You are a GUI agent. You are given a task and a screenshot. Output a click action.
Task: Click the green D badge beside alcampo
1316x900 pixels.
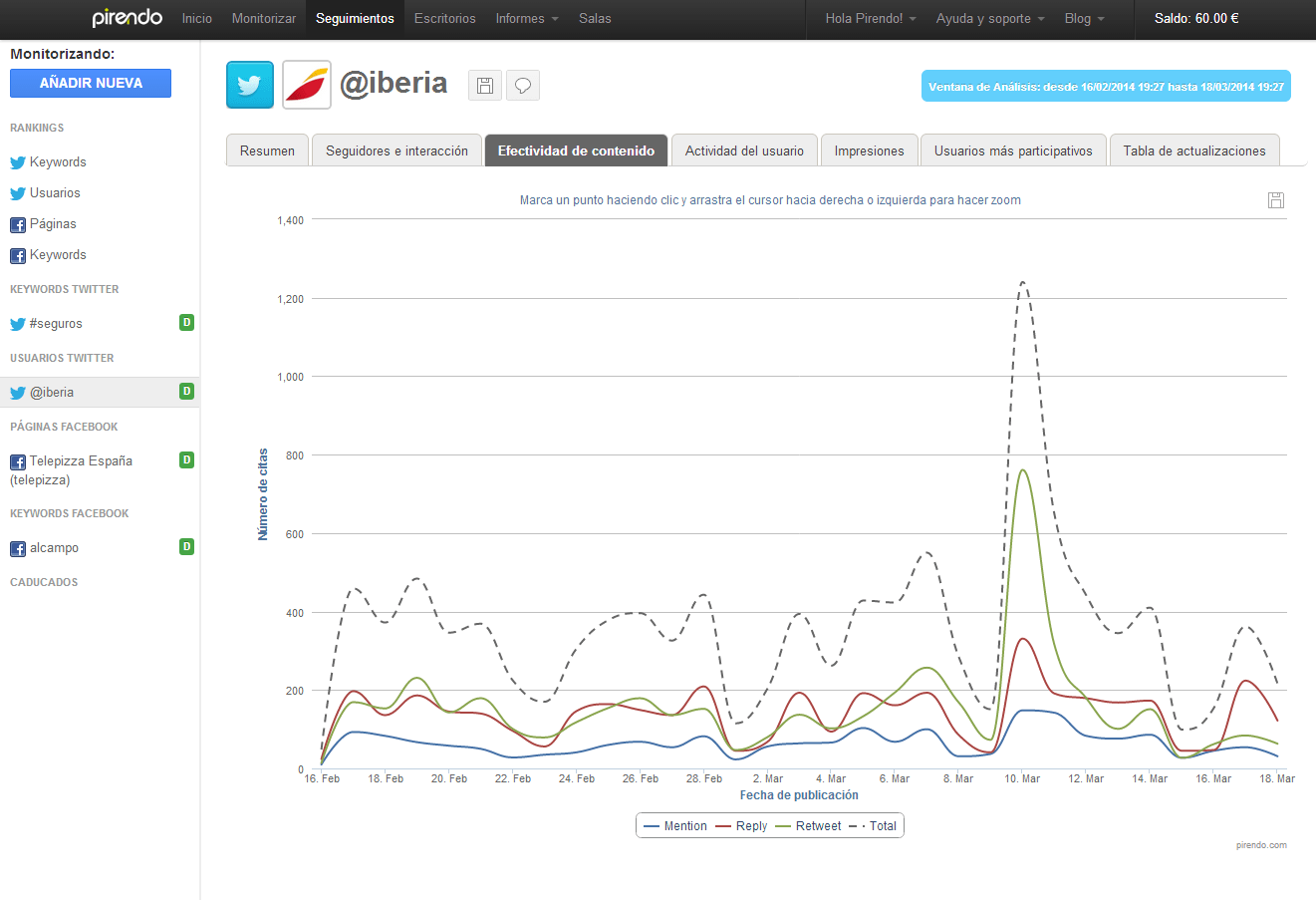(186, 547)
